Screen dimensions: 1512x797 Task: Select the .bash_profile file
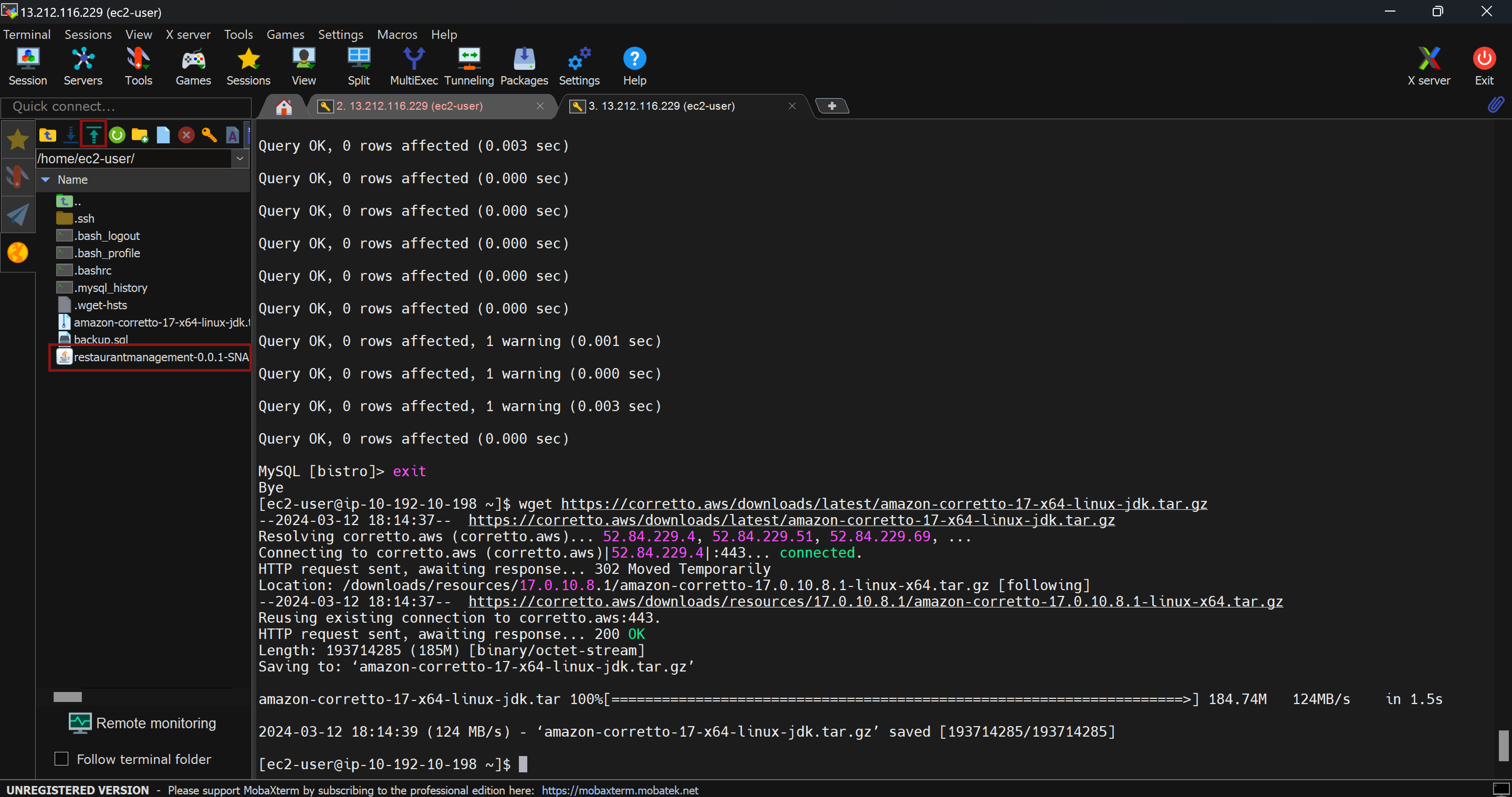point(98,253)
